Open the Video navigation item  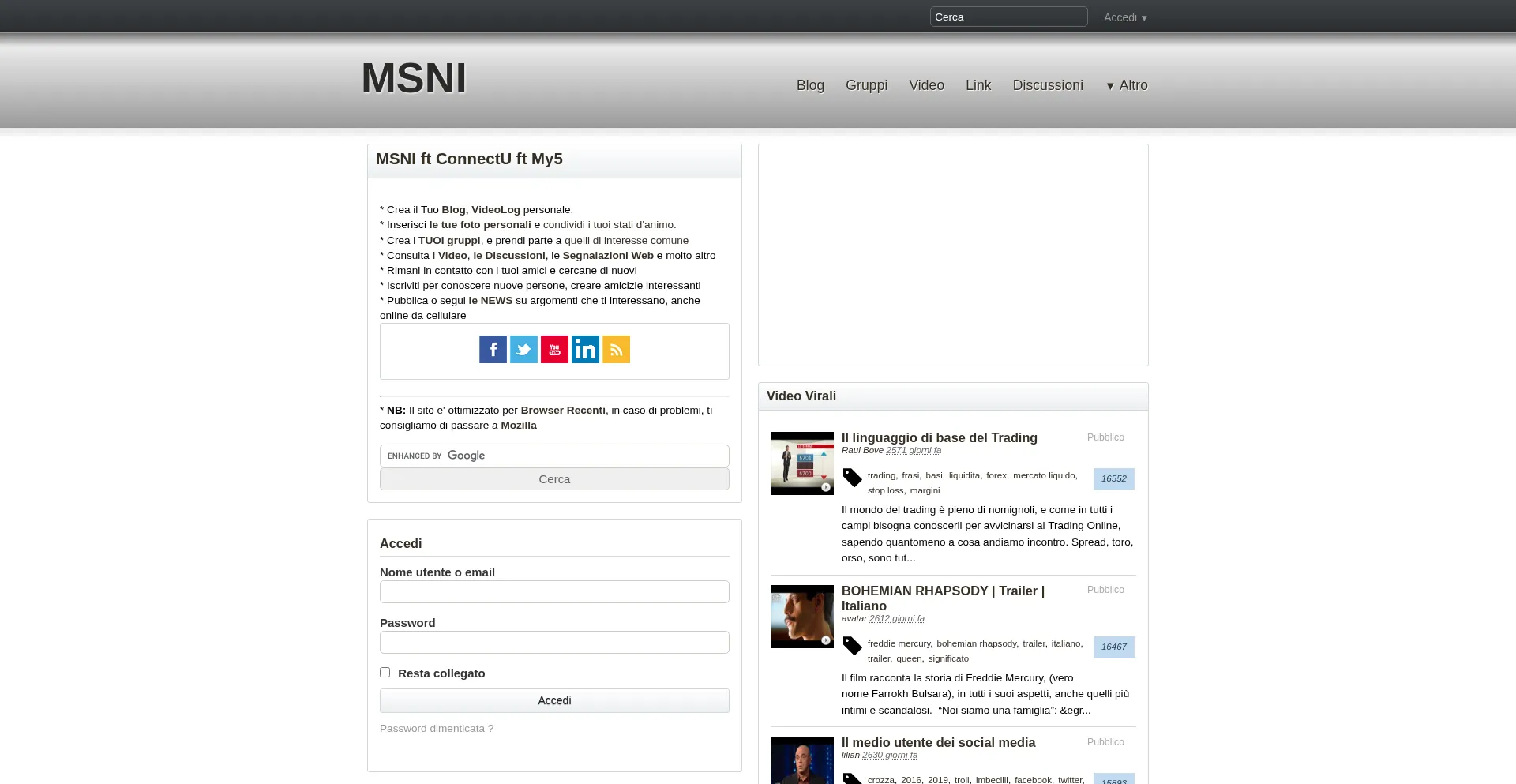[926, 85]
